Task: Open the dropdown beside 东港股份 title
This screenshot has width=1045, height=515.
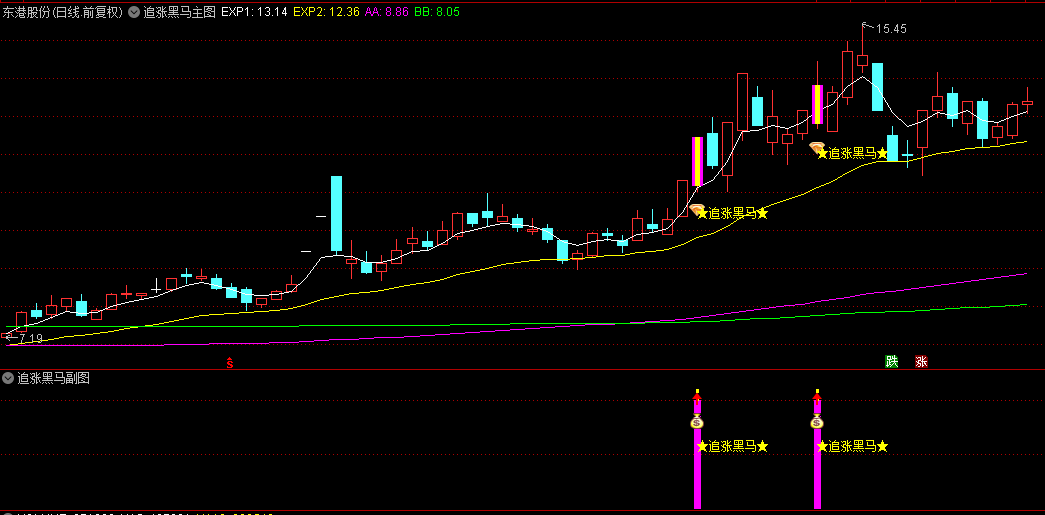Action: [x=134, y=12]
